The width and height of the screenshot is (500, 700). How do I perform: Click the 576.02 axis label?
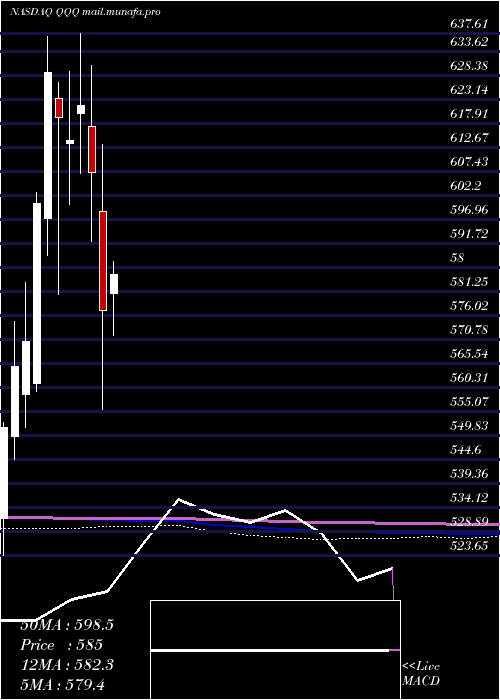click(x=469, y=306)
